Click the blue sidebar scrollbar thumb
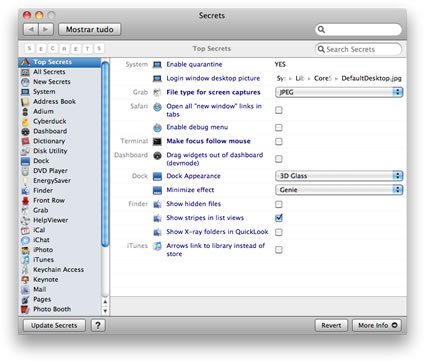This screenshot has height=361, width=425. point(105,154)
